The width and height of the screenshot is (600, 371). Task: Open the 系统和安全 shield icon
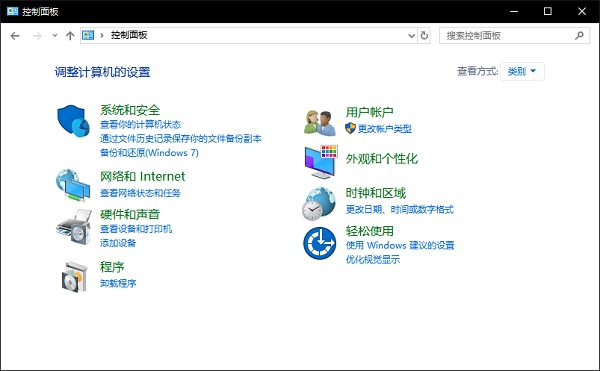[x=73, y=121]
